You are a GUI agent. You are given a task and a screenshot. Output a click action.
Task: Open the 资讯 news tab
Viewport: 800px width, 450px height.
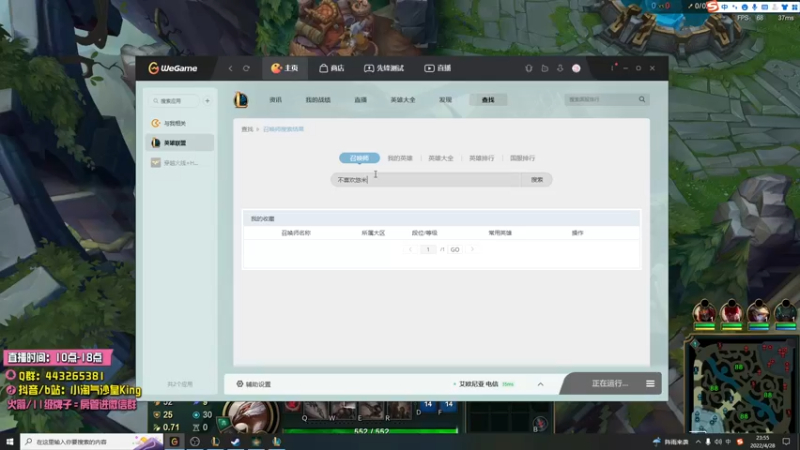tap(276, 99)
